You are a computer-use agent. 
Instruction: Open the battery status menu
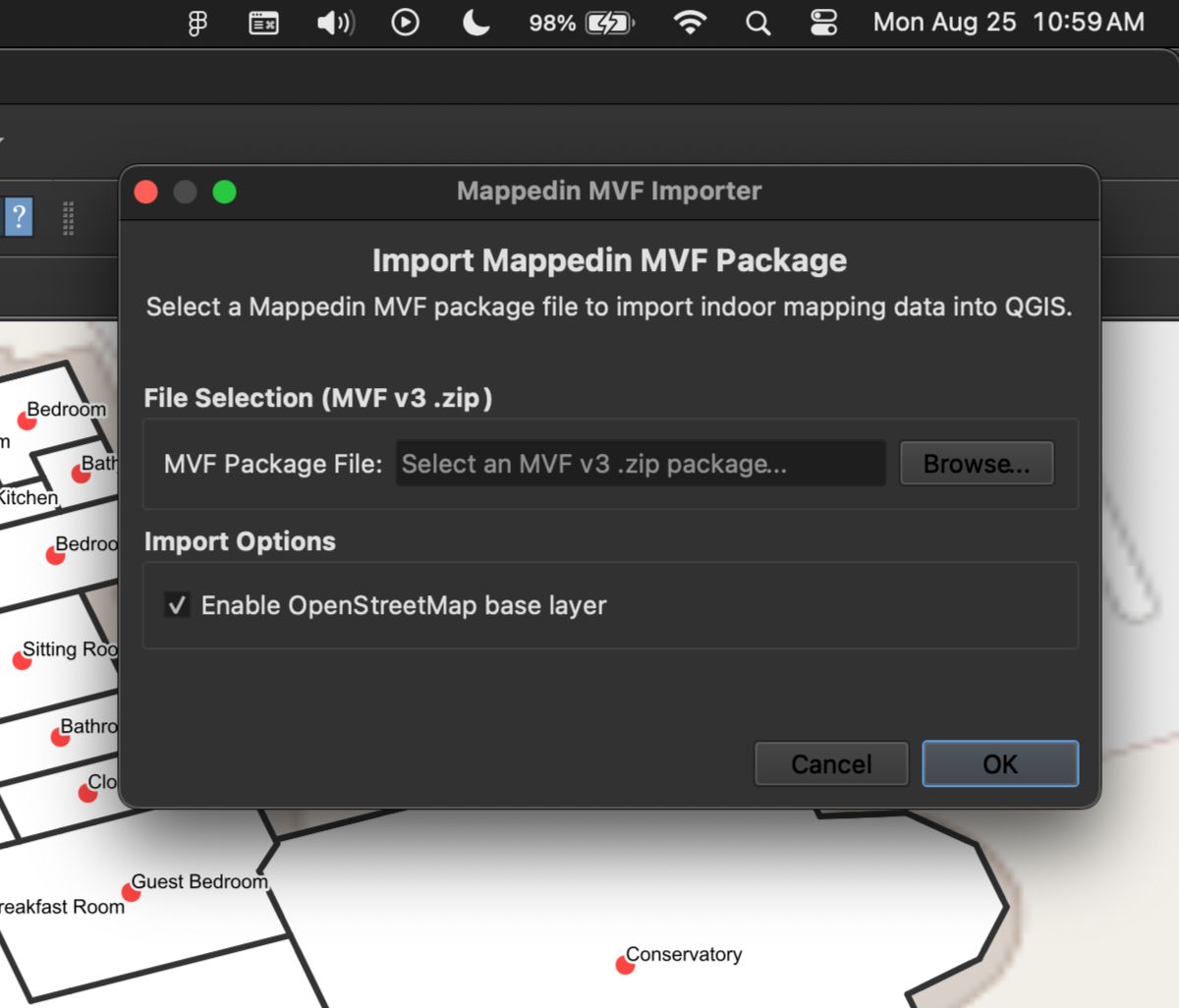point(582,23)
